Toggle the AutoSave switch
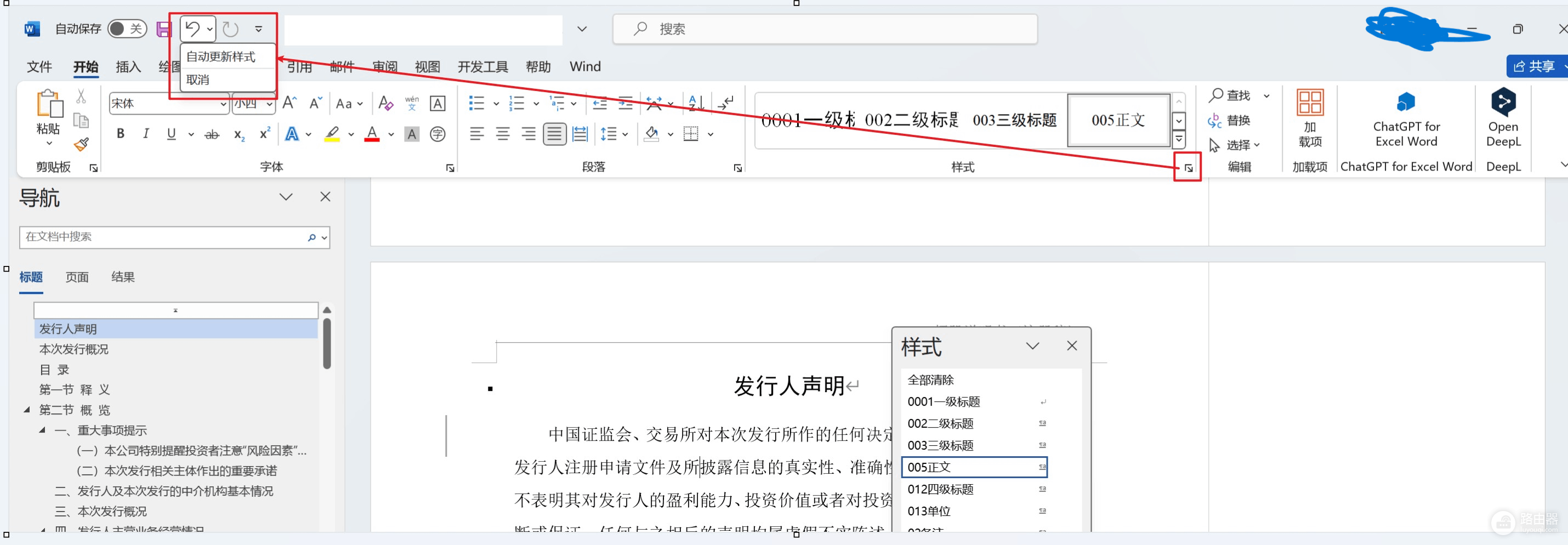Image resolution: width=1568 pixels, height=545 pixels. point(127,29)
